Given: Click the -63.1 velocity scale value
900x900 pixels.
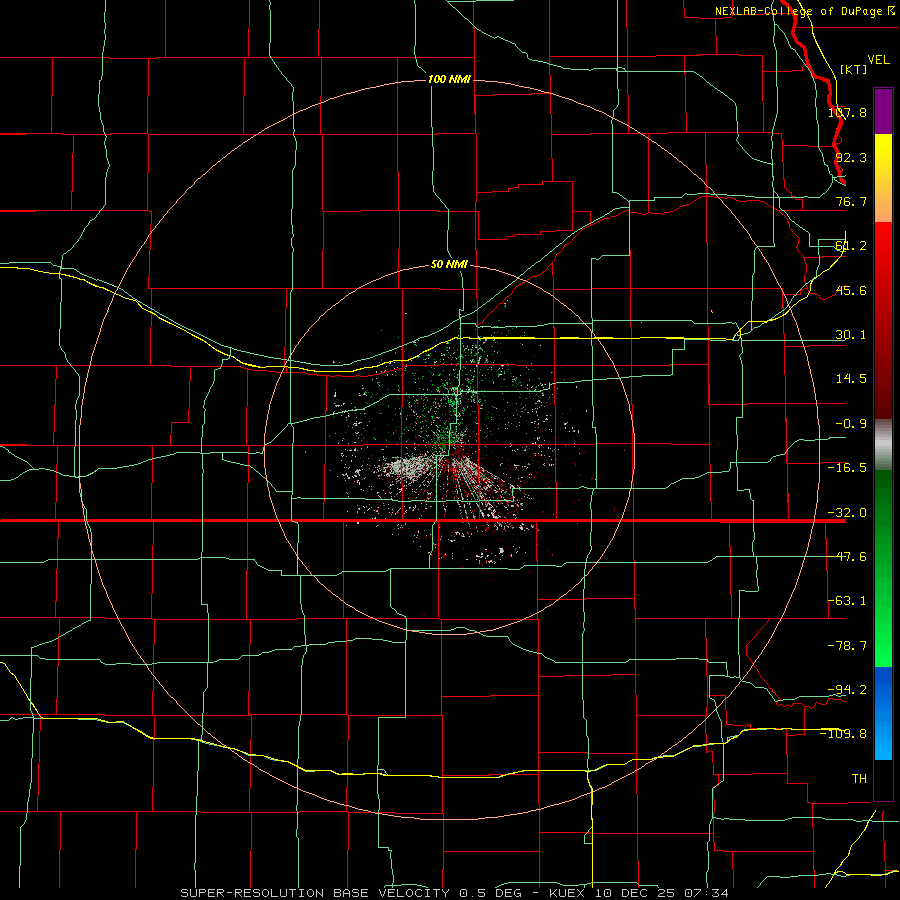Looking at the screenshot, I should coord(847,601).
